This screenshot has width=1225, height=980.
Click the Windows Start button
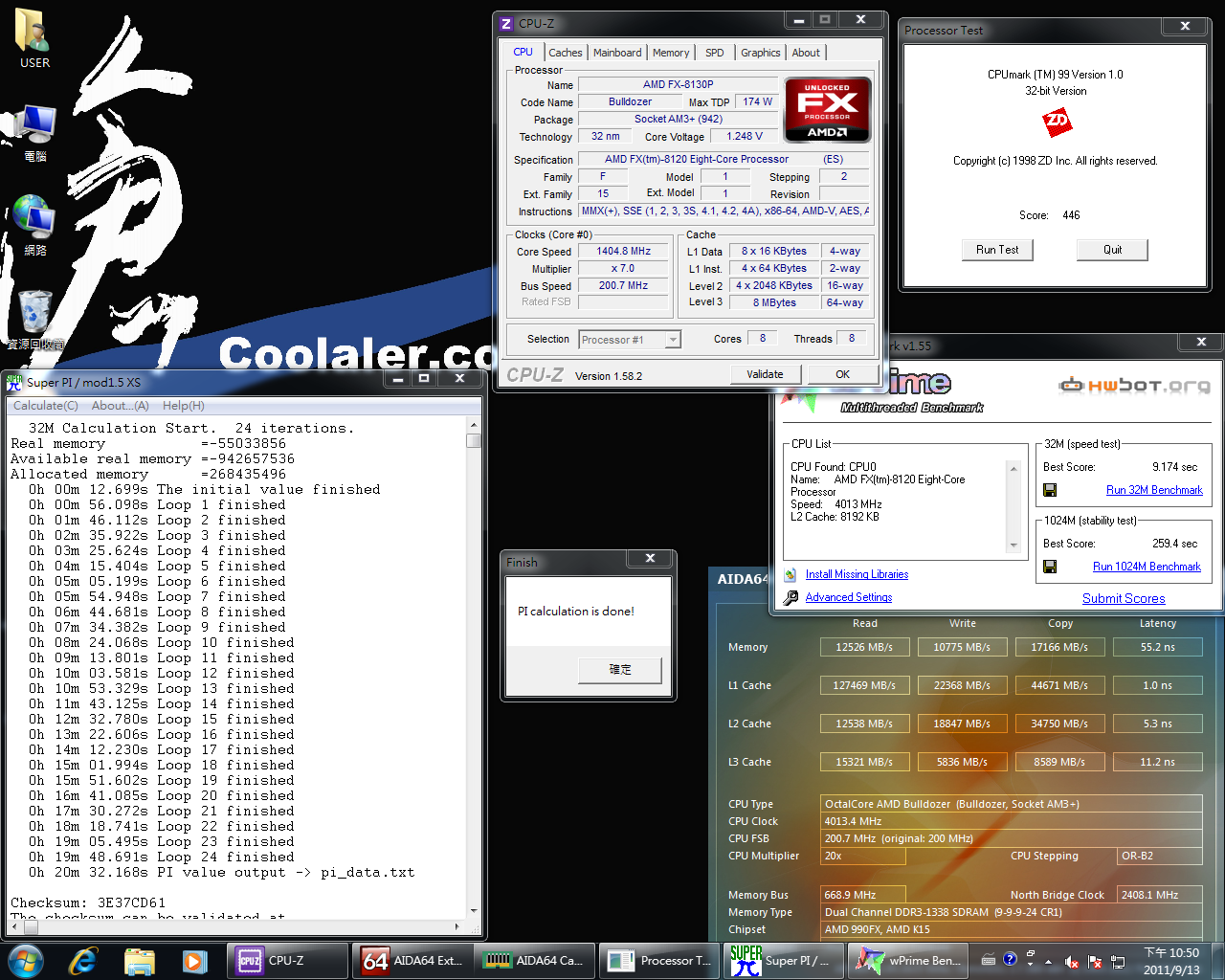[x=25, y=960]
